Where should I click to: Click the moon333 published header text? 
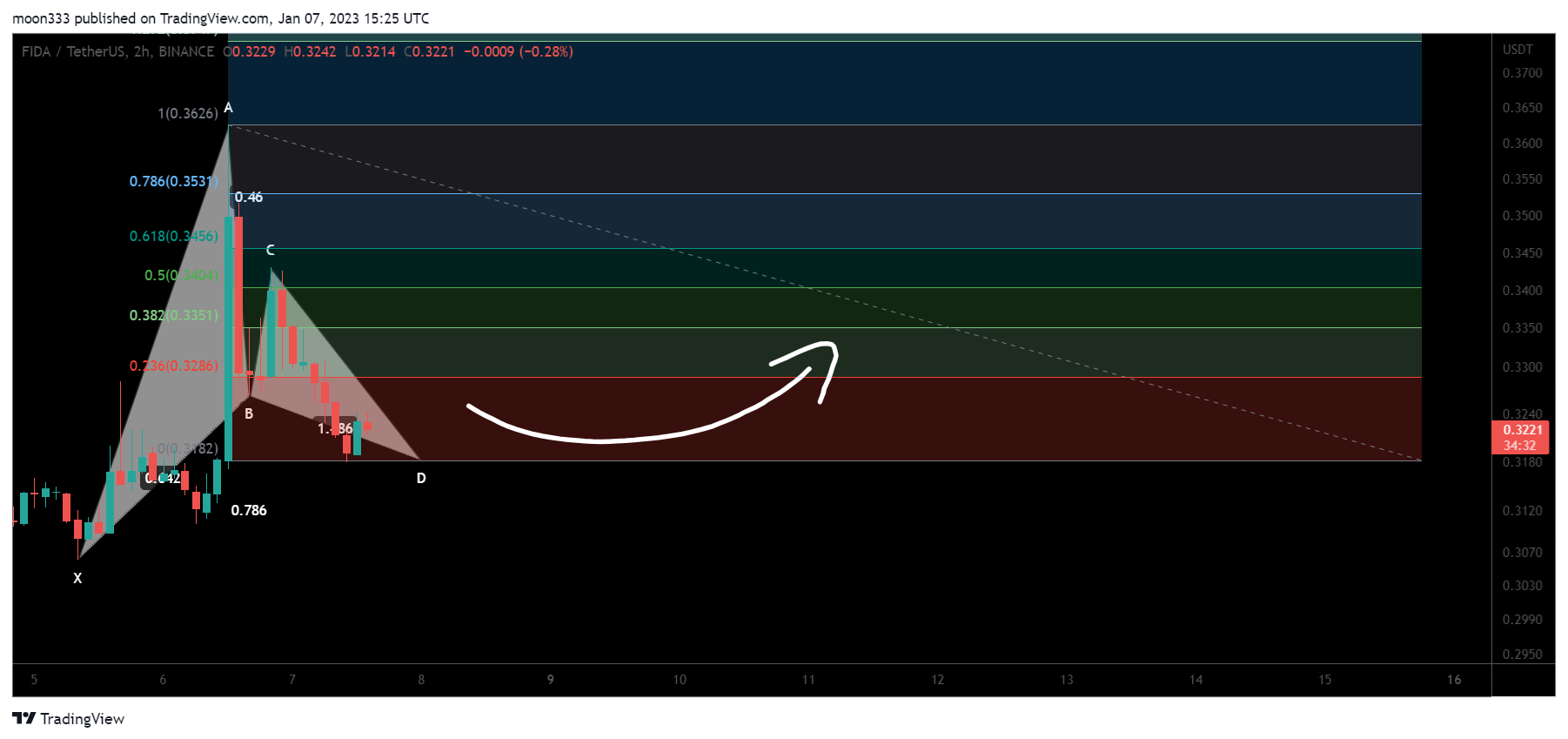(x=221, y=18)
